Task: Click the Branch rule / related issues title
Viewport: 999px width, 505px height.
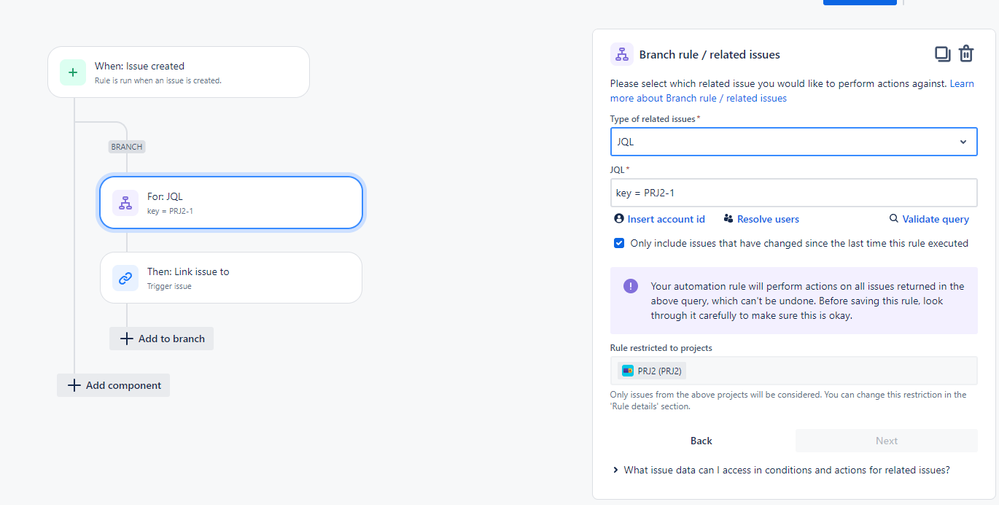Action: pos(709,55)
